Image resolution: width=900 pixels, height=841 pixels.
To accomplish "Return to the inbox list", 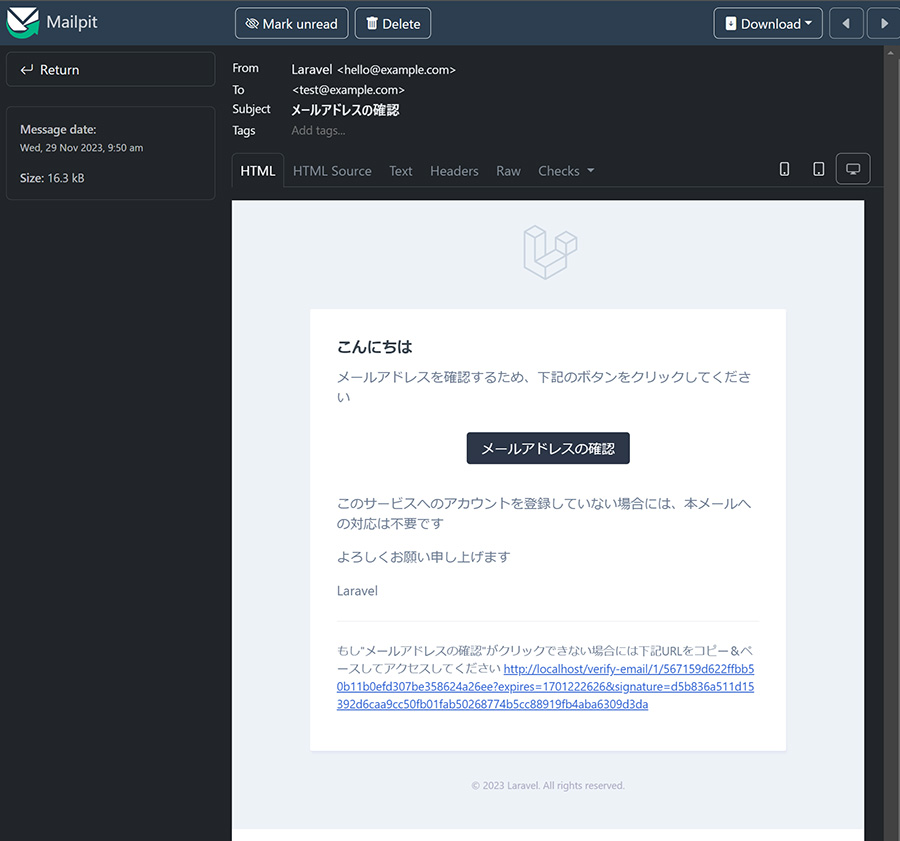I will 111,69.
